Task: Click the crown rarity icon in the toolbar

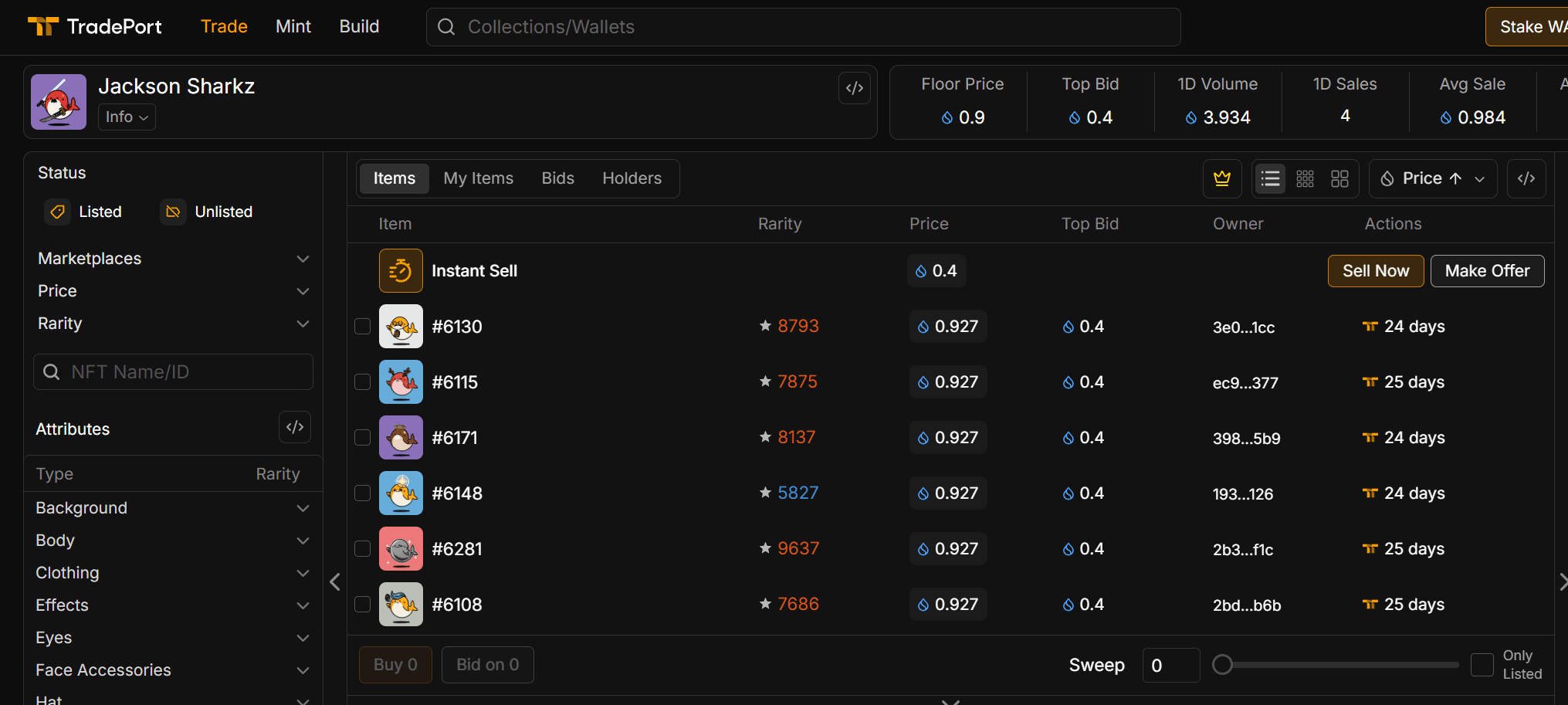Action: 1221,178
